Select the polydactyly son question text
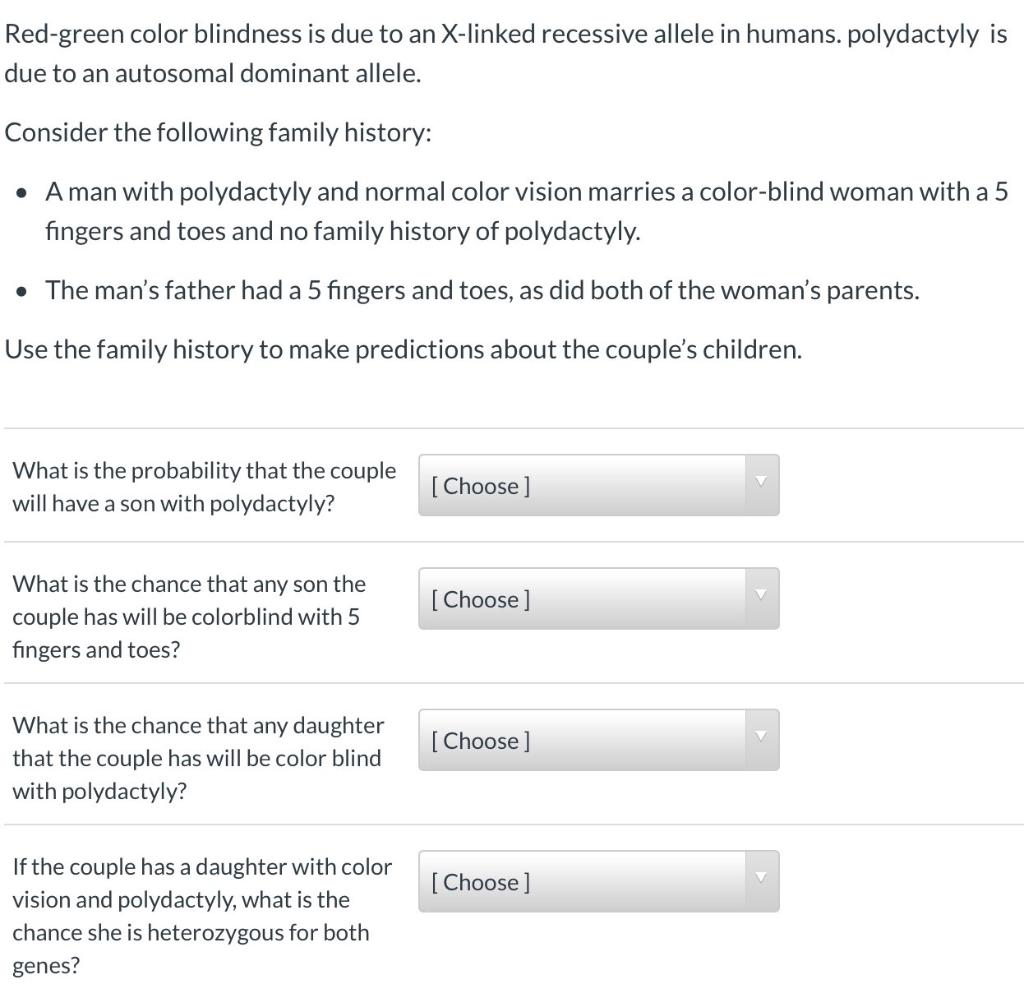The image size is (1024, 998). coord(203,487)
